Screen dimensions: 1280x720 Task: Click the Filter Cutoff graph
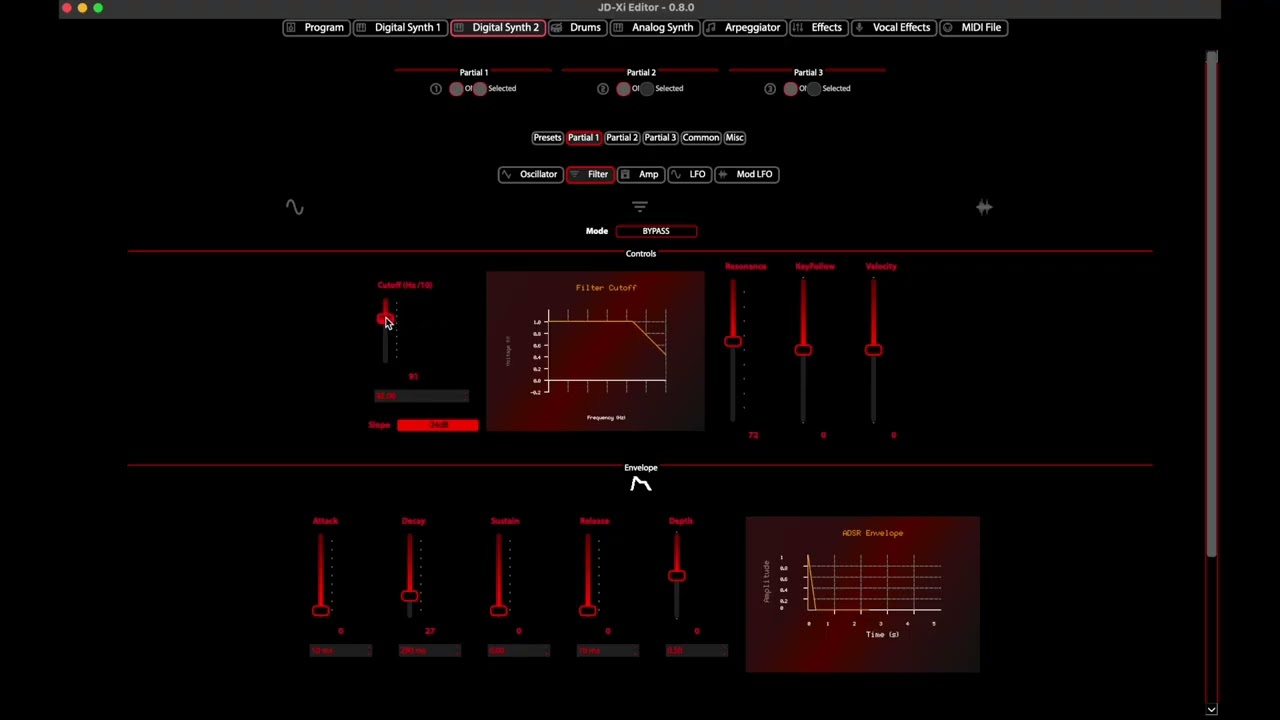tap(595, 351)
